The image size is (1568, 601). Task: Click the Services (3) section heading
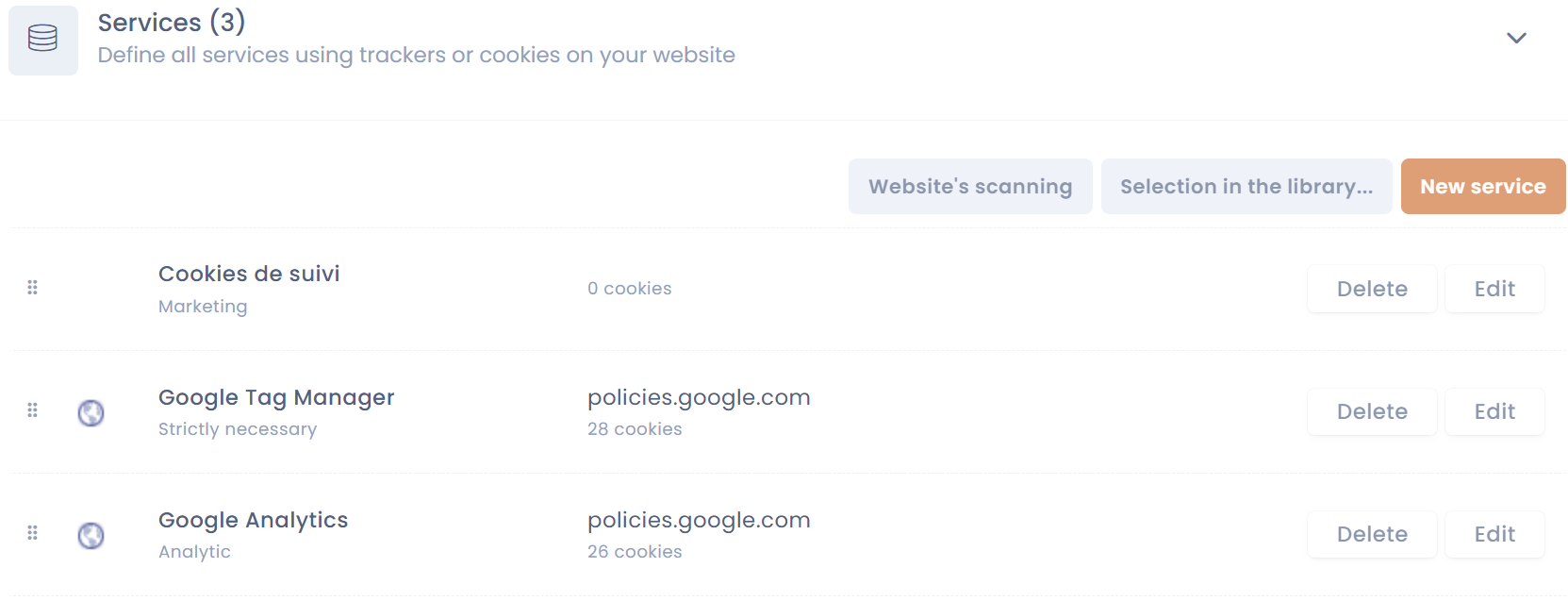(x=172, y=23)
